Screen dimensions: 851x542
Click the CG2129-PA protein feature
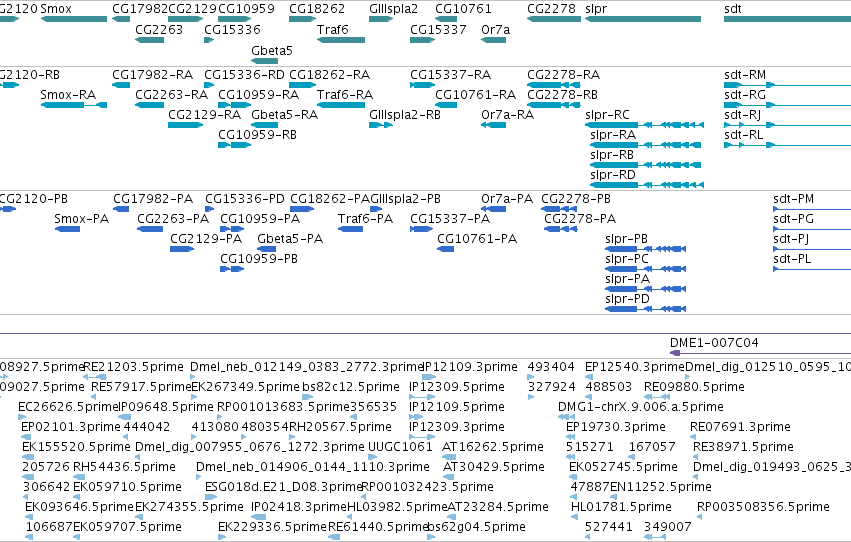click(x=182, y=250)
